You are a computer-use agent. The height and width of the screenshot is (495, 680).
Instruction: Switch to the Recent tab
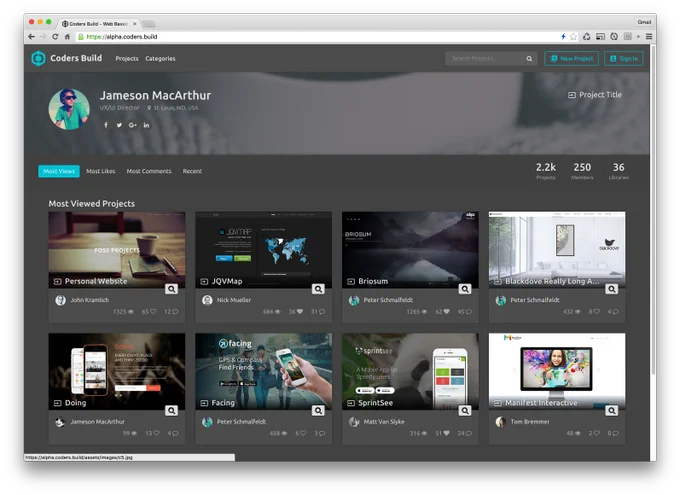(x=192, y=171)
